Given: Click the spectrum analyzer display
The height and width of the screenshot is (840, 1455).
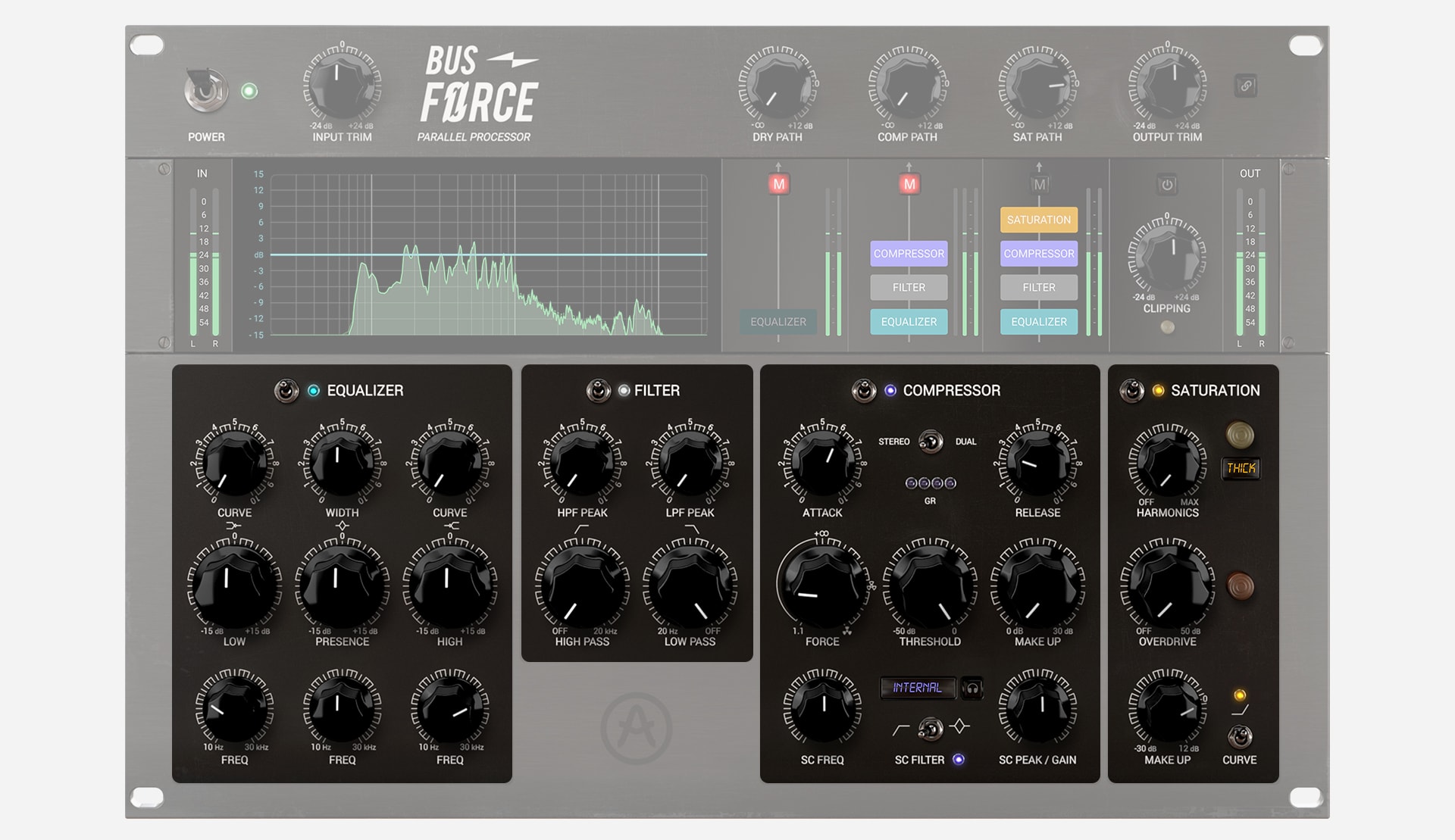Looking at the screenshot, I should pyautogui.click(x=489, y=255).
